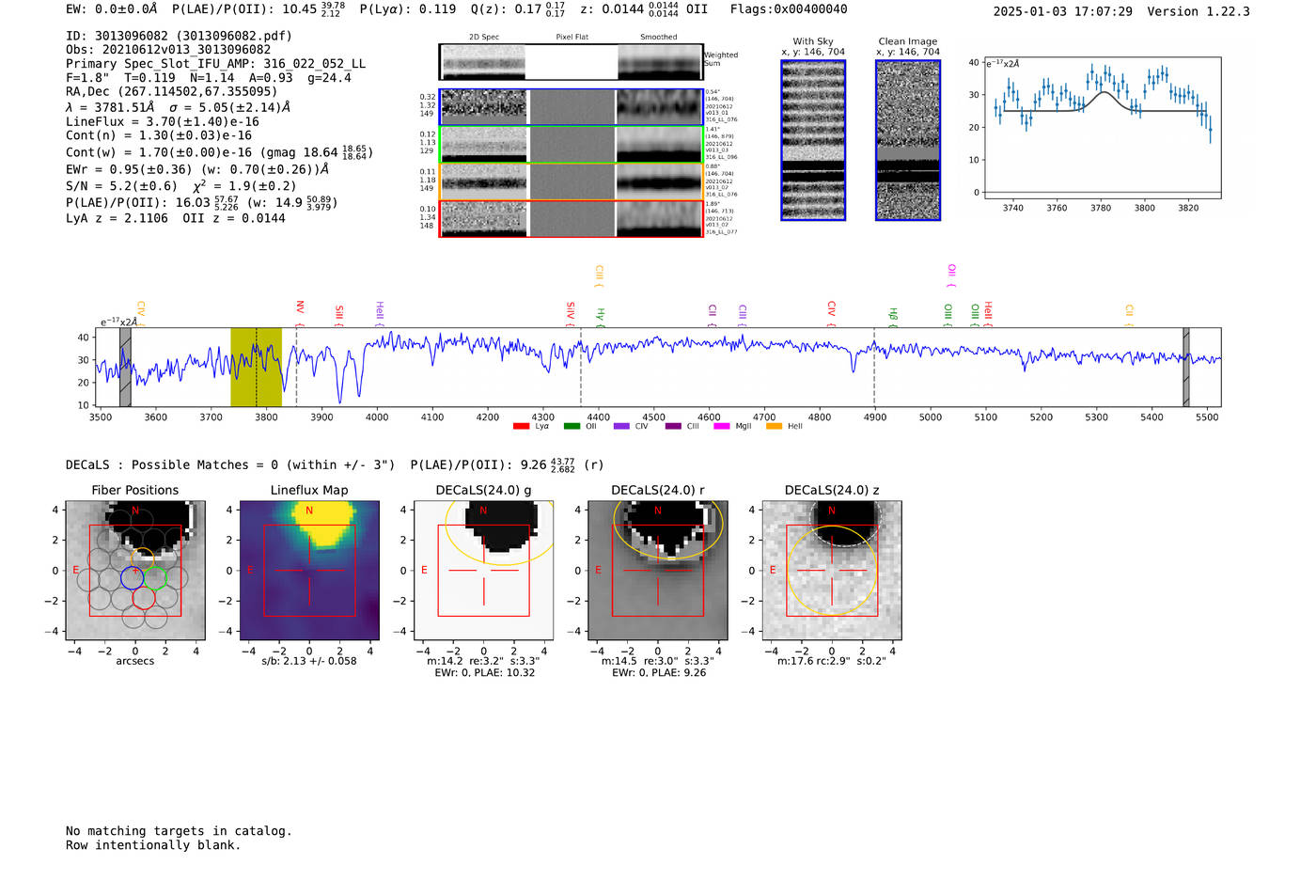Click the Q(z): 0.17 header value
Image resolution: width=1316 pixels, height=896 pixels.
click(x=518, y=9)
